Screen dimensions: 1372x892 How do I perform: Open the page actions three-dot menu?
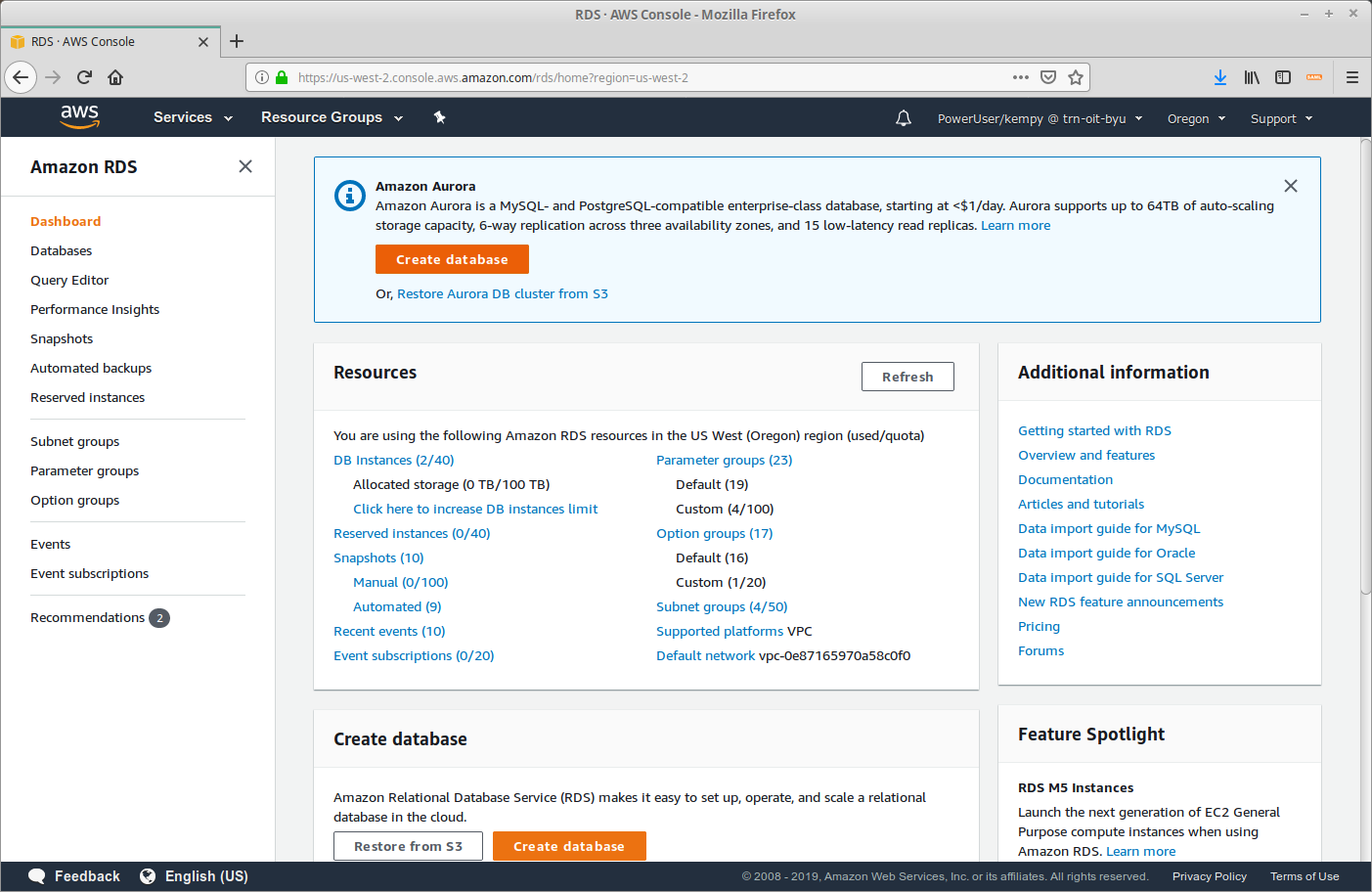click(x=1021, y=77)
